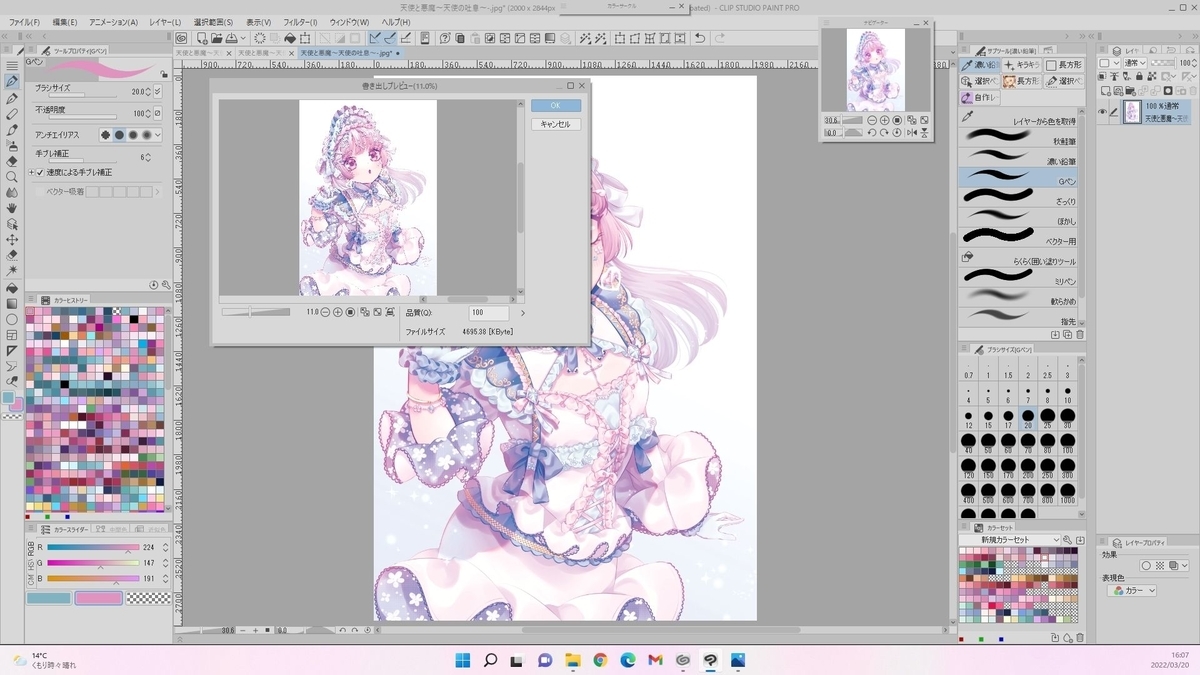Screen dimensions: 1200x675
Task: Open the フィルター(I) menu
Action: click(300, 22)
